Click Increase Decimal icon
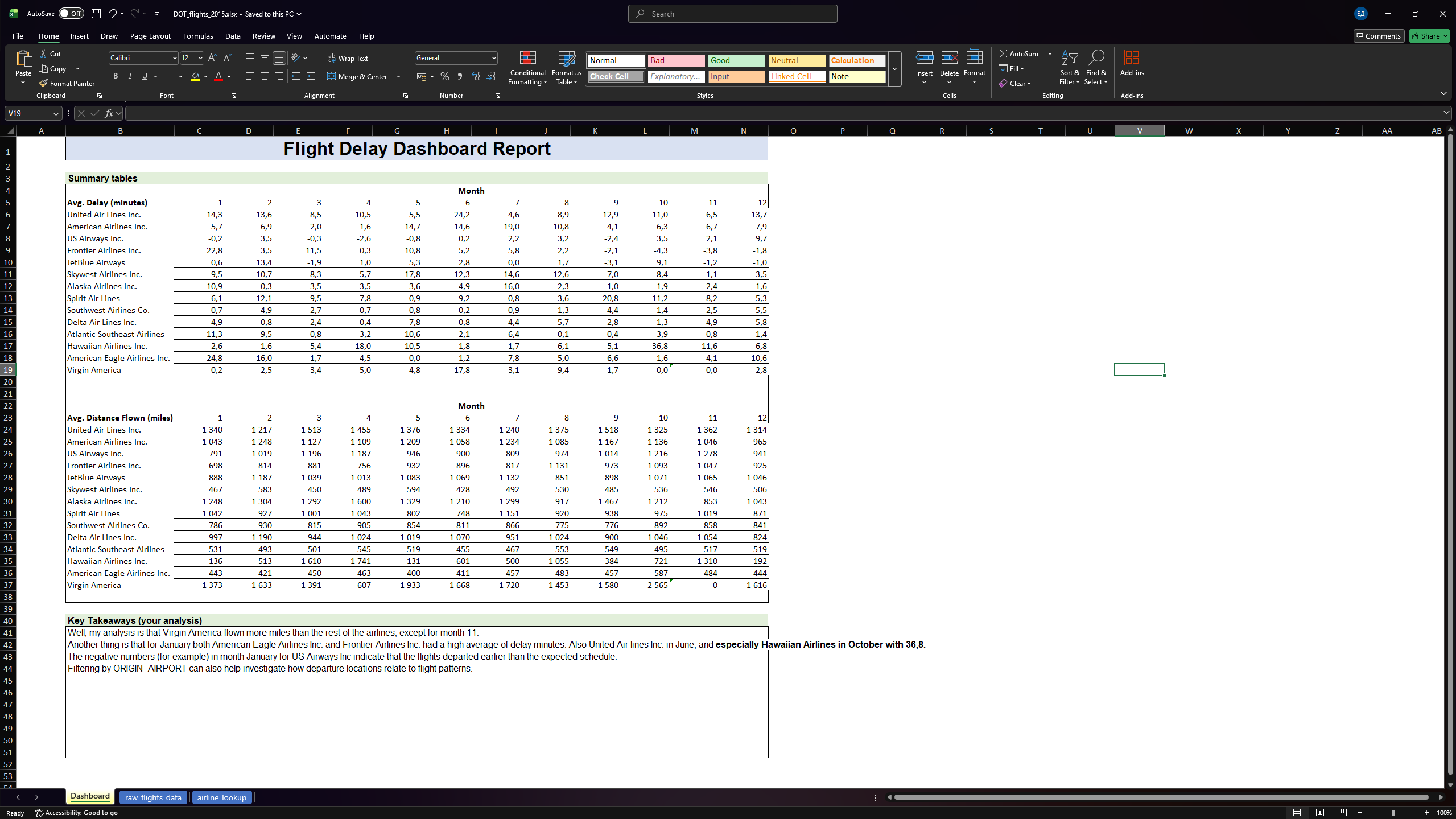1456x819 pixels. coord(476,76)
